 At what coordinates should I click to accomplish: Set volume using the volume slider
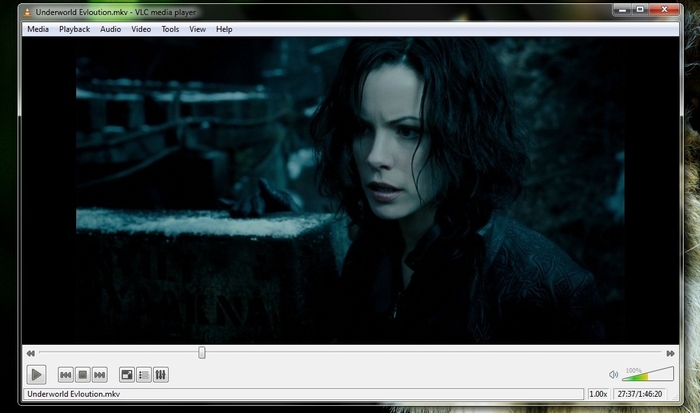pos(648,374)
